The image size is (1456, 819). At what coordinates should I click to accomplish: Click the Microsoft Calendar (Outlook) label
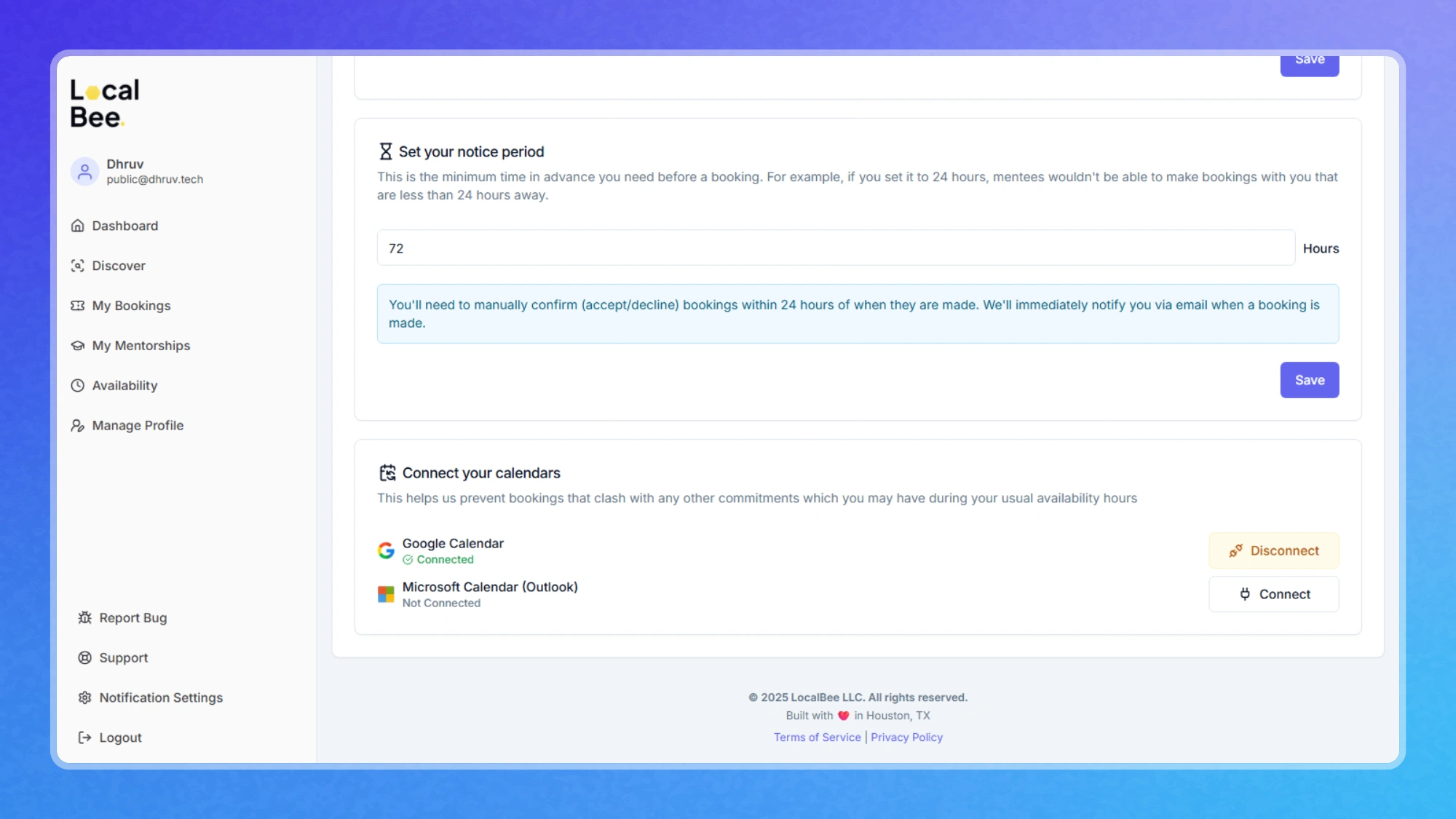[490, 587]
